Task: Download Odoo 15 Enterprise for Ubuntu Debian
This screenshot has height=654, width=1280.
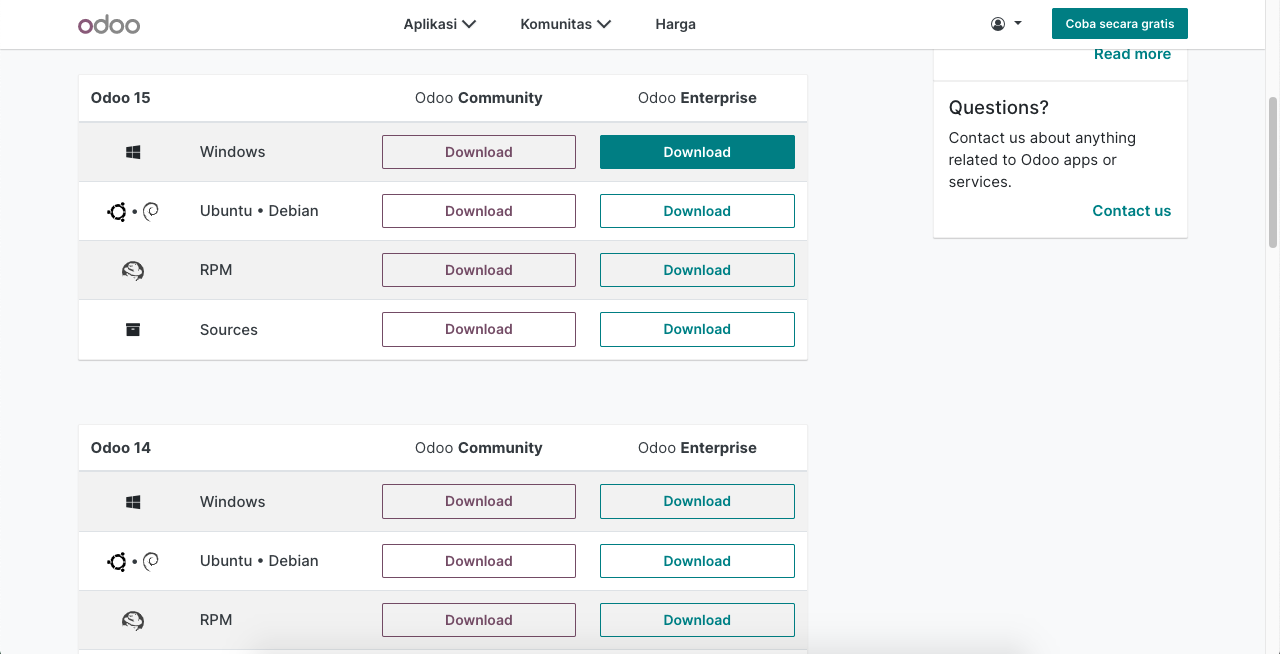Action: pos(697,211)
